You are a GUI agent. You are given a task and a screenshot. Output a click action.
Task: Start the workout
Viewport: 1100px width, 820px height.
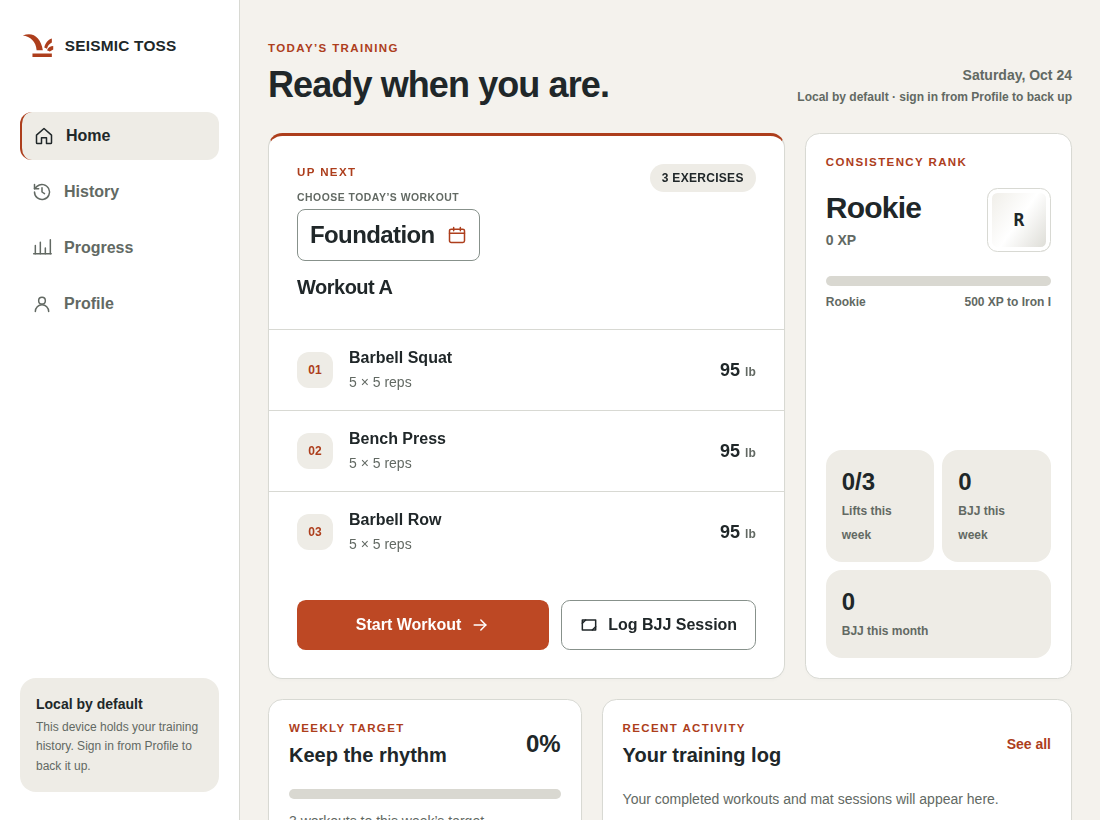coord(422,625)
